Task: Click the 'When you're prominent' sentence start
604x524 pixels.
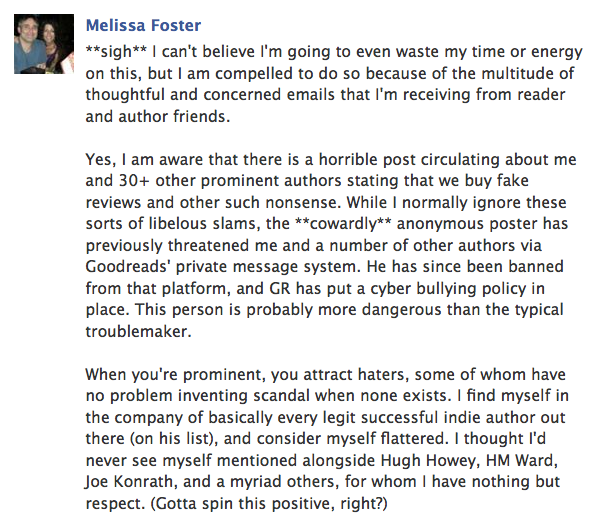Action: pyautogui.click(x=175, y=375)
